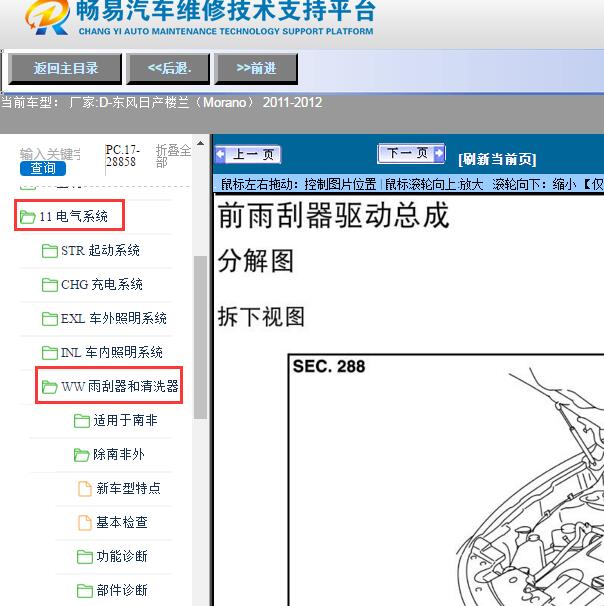This screenshot has width=604, height=606.
Task: Go back with the <<后退 button
Action: point(168,69)
